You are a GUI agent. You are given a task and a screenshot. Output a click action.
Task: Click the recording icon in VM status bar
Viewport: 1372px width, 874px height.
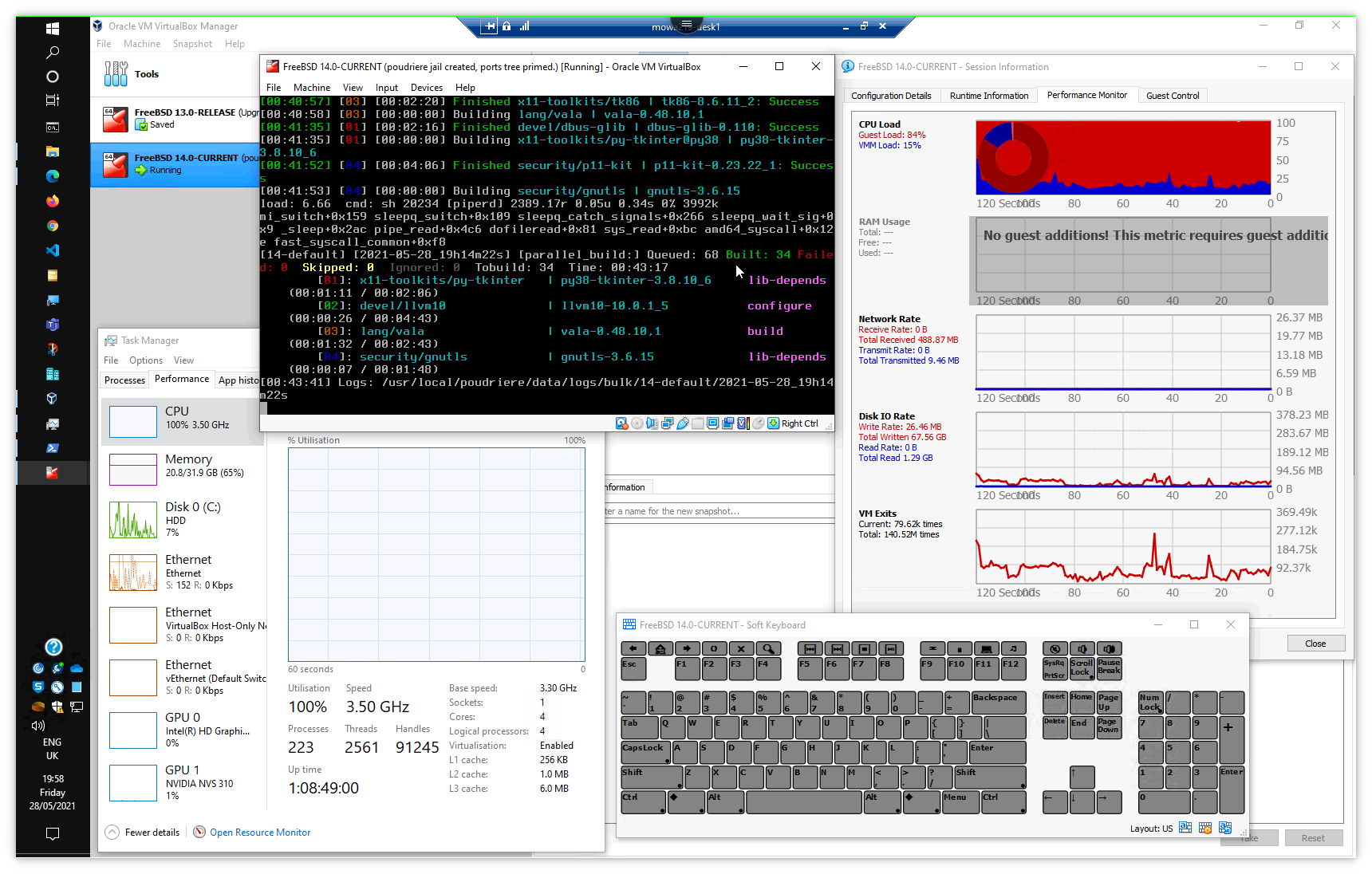pyautogui.click(x=727, y=423)
